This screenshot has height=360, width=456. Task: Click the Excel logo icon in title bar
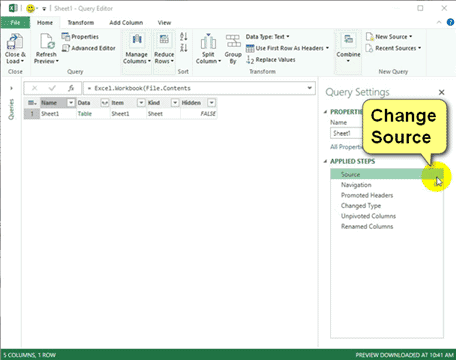(13, 8)
